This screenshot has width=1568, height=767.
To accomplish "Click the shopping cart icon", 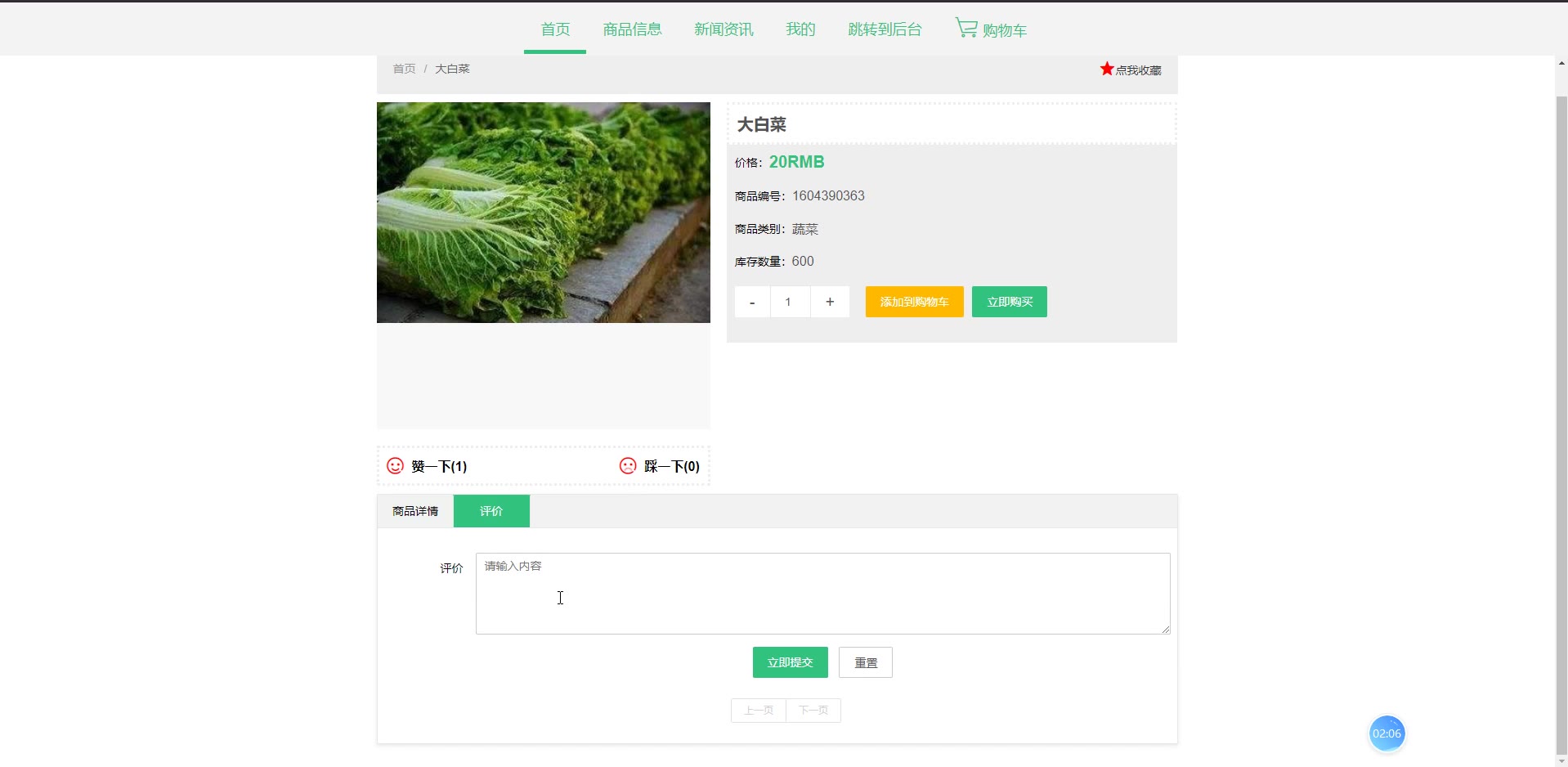I will tap(966, 28).
